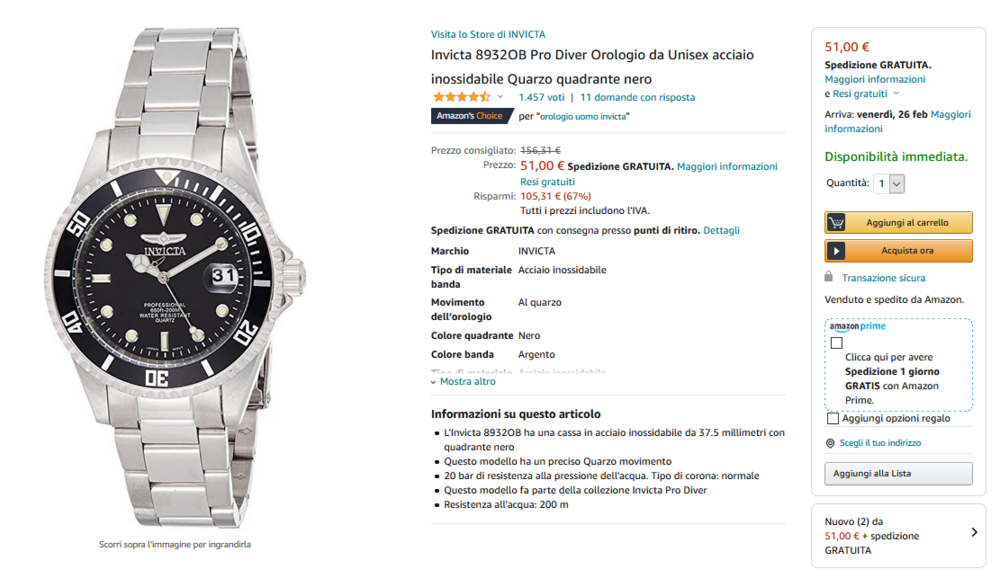Click the play icon on Acquista ora
This screenshot has width=1000, height=578.
click(x=837, y=251)
